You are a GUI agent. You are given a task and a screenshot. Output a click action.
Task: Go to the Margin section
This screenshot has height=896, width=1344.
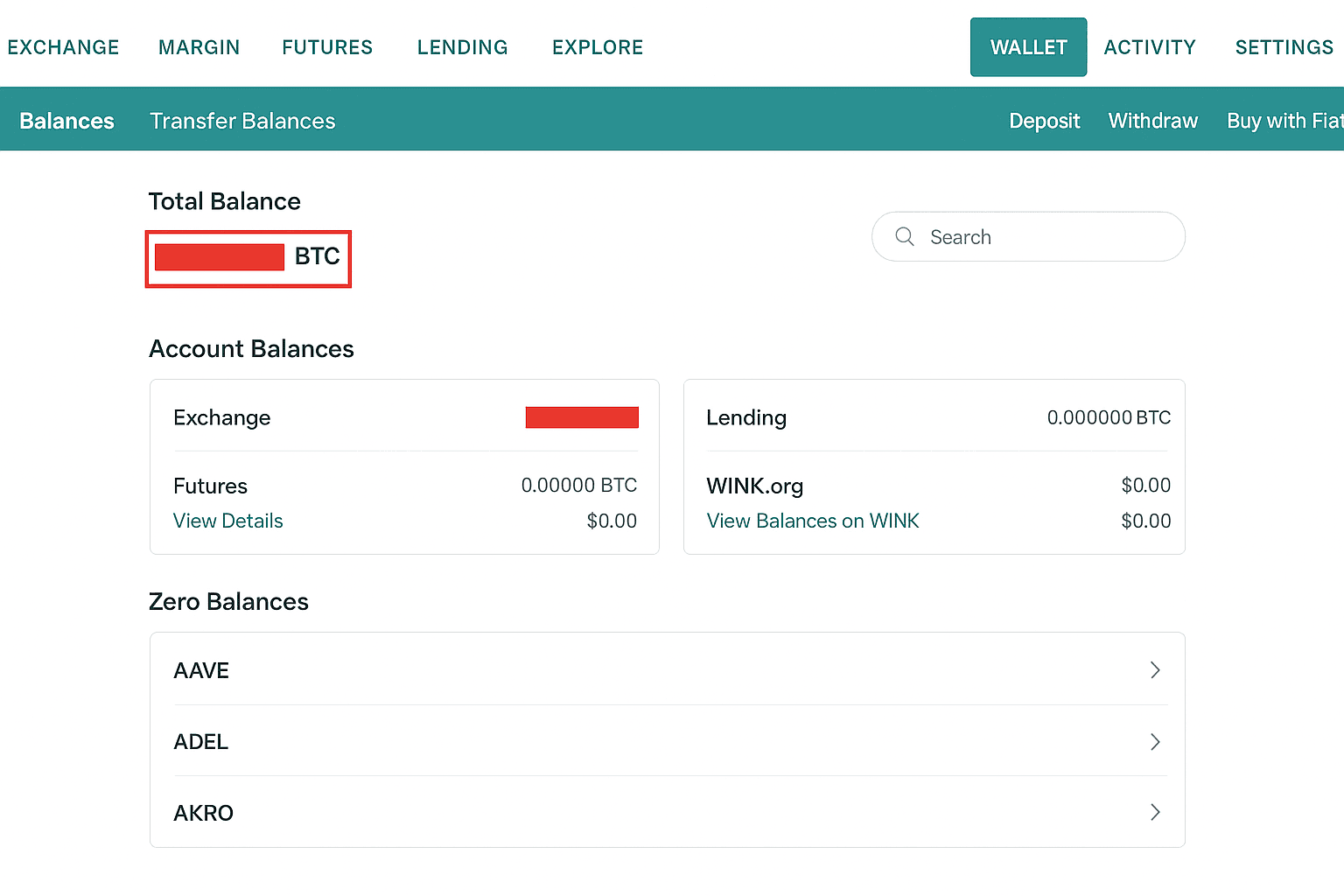click(199, 47)
